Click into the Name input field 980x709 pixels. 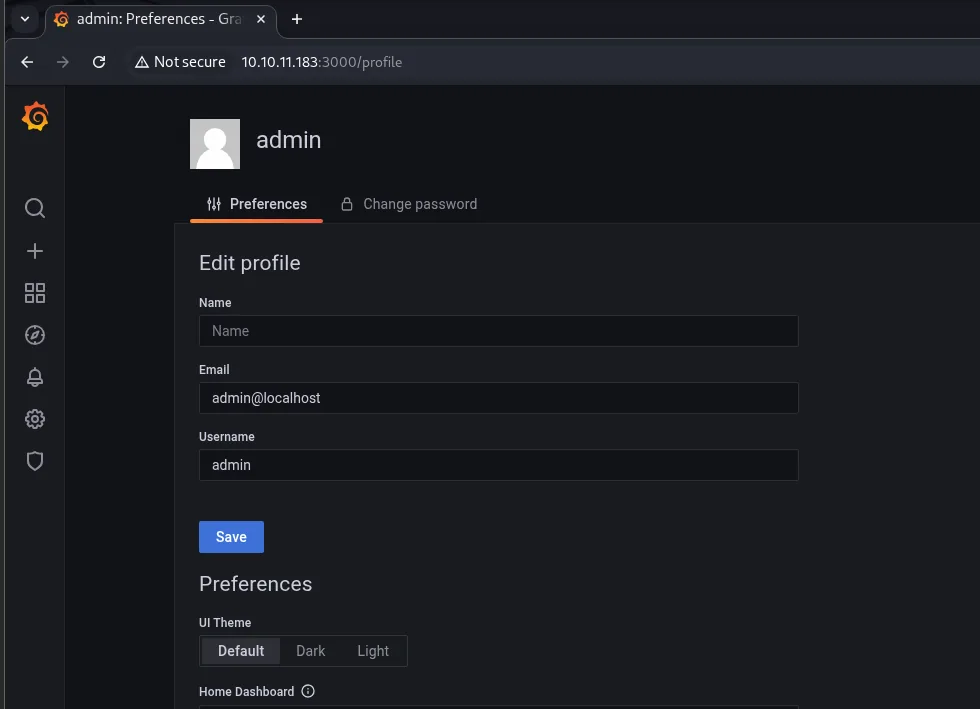(x=498, y=331)
